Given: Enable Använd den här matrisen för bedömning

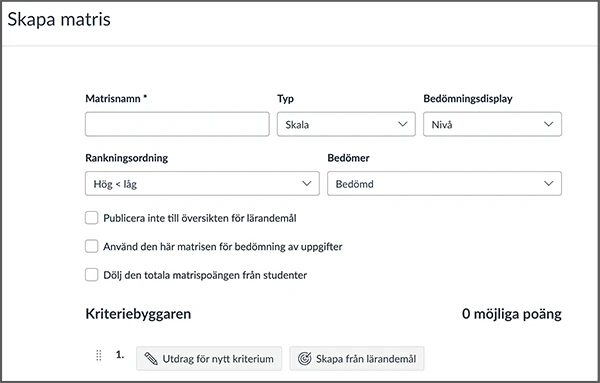Looking at the screenshot, I should 91,246.
